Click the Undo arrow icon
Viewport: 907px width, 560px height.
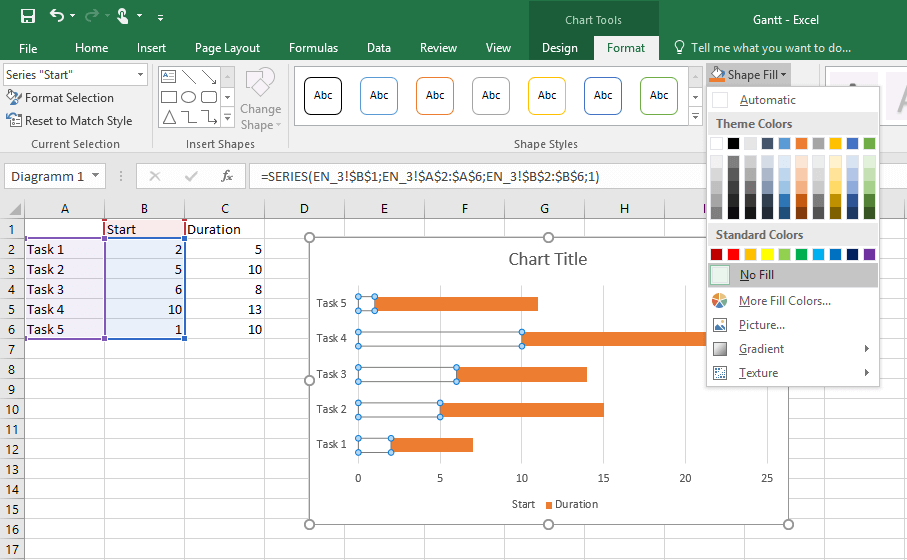pos(57,16)
